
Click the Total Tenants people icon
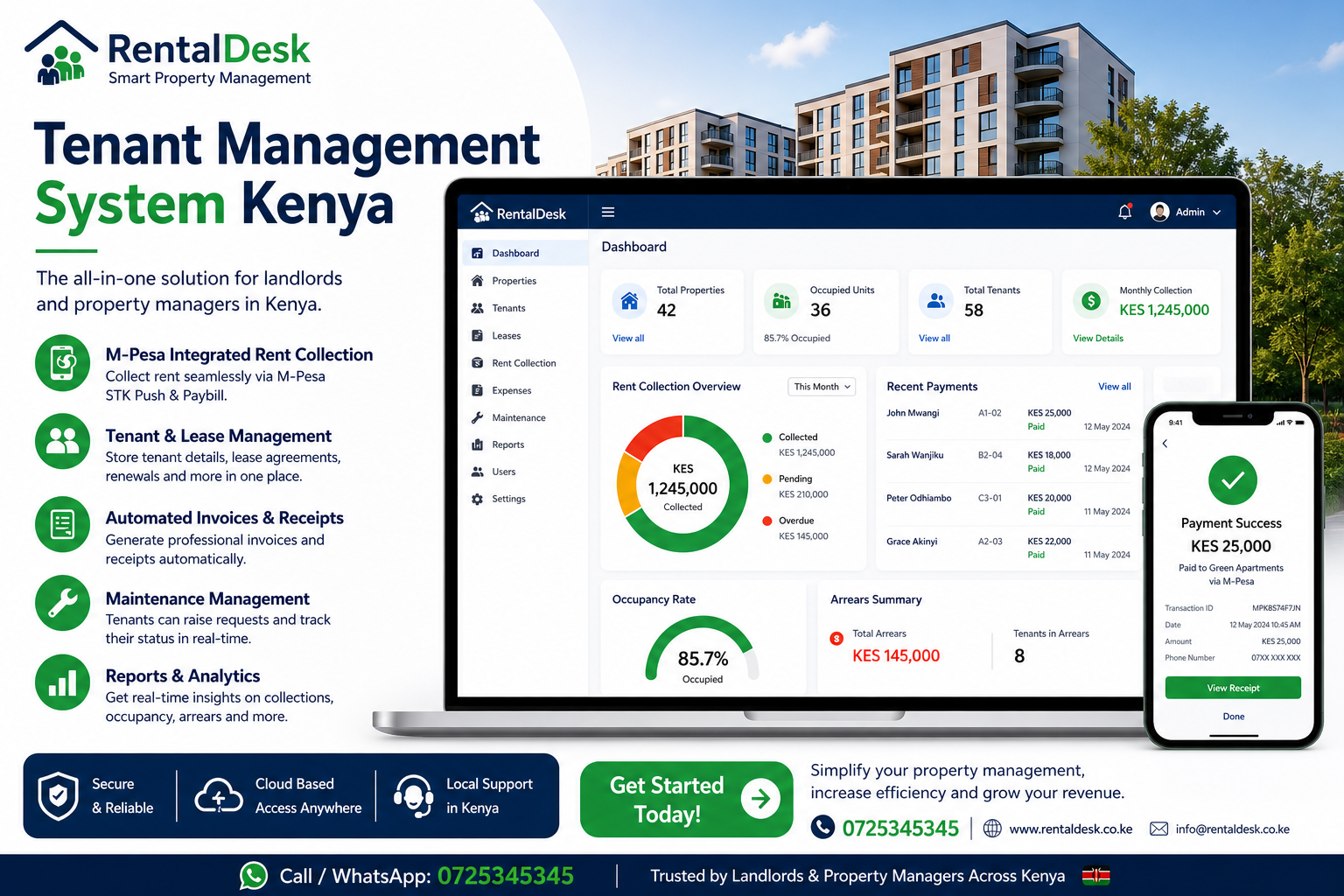click(935, 301)
